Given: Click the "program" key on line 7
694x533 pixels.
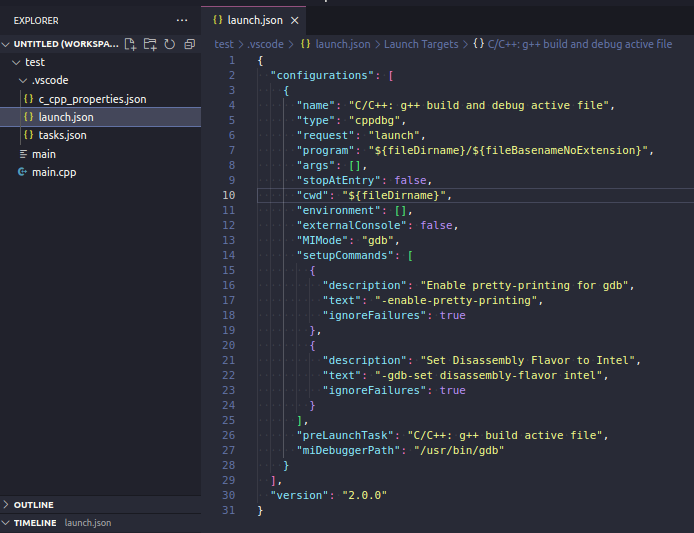Looking at the screenshot, I should [x=325, y=151].
